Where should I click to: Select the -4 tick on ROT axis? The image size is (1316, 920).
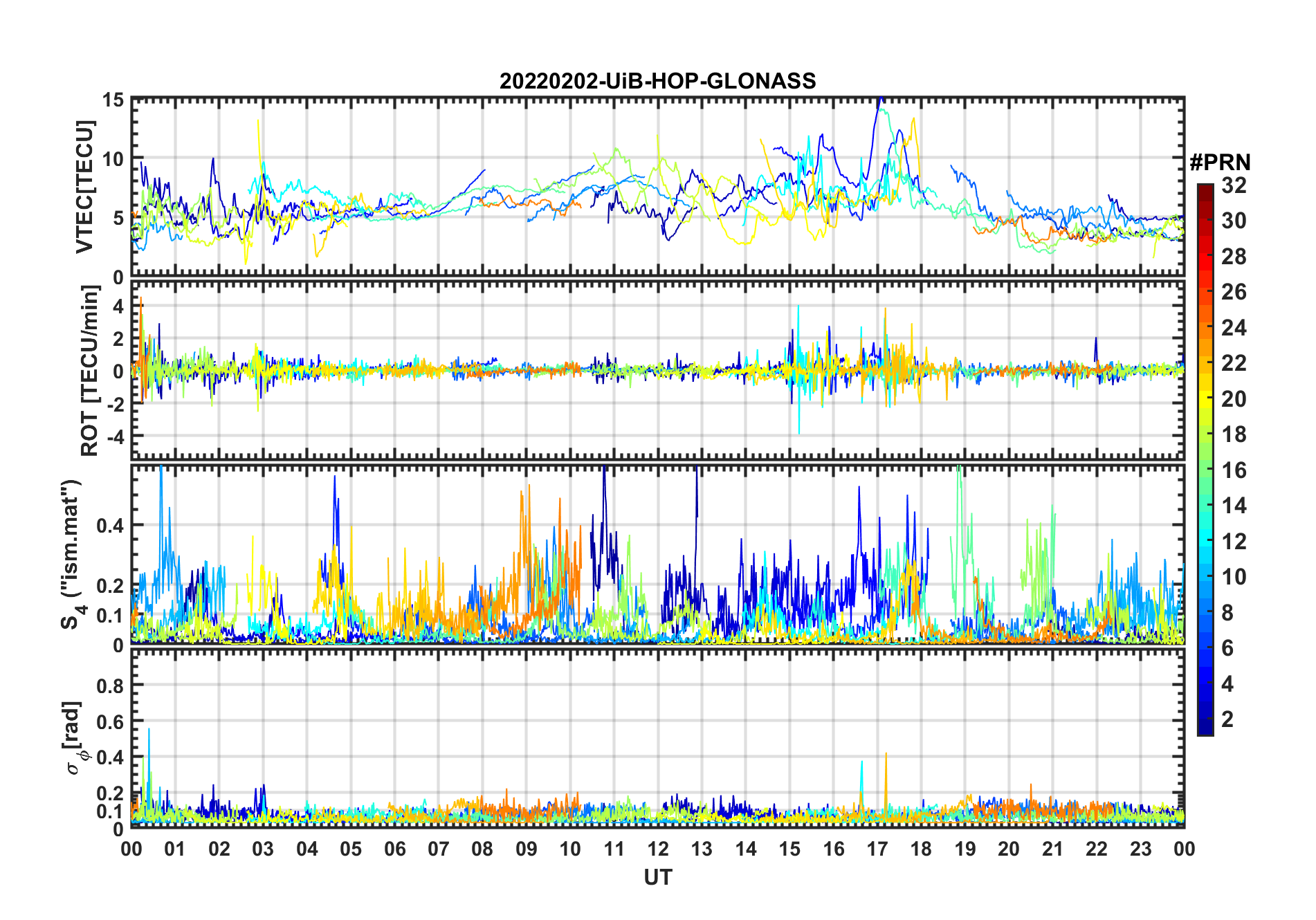114,436
